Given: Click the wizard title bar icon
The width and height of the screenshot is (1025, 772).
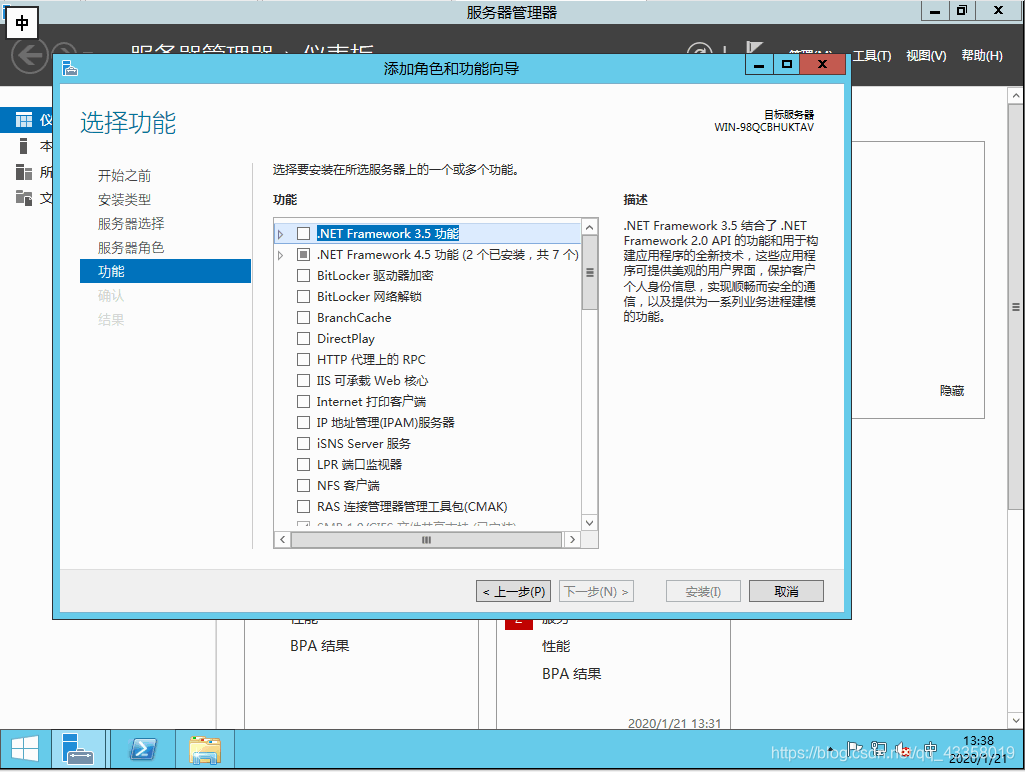Looking at the screenshot, I should click(70, 68).
